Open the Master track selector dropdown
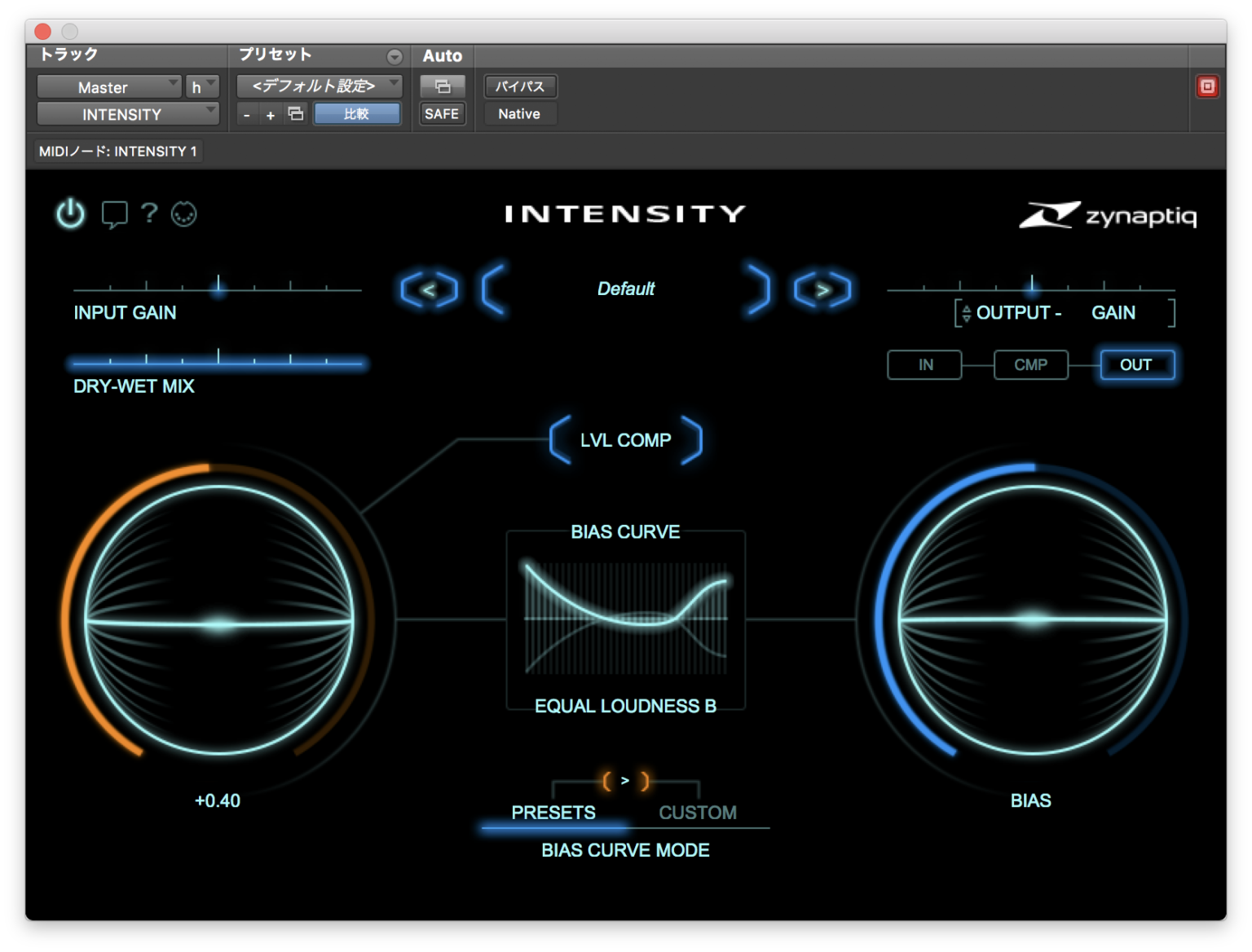Viewport: 1252px width, 952px height. click(x=108, y=86)
